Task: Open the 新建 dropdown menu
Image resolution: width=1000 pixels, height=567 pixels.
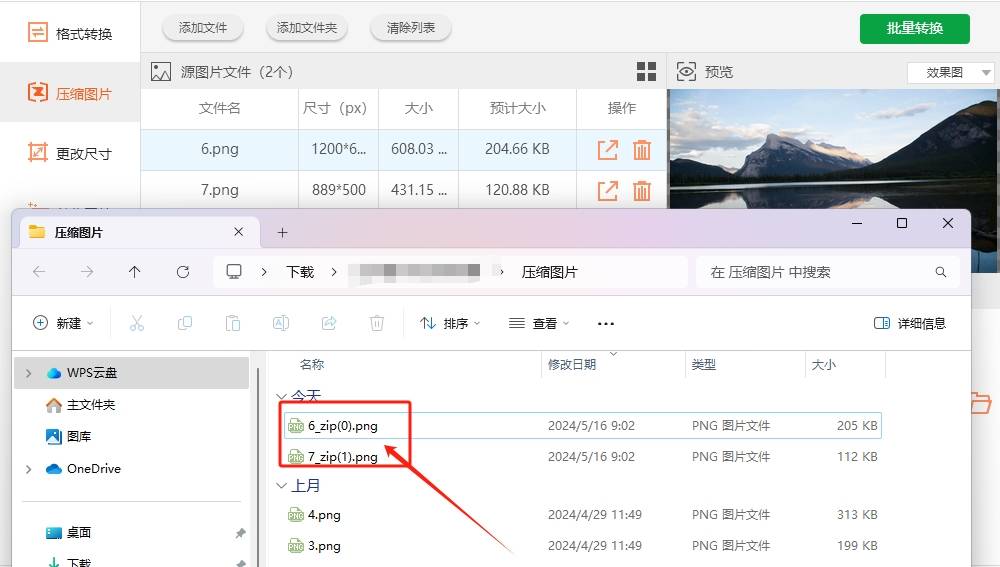Action: pos(62,323)
